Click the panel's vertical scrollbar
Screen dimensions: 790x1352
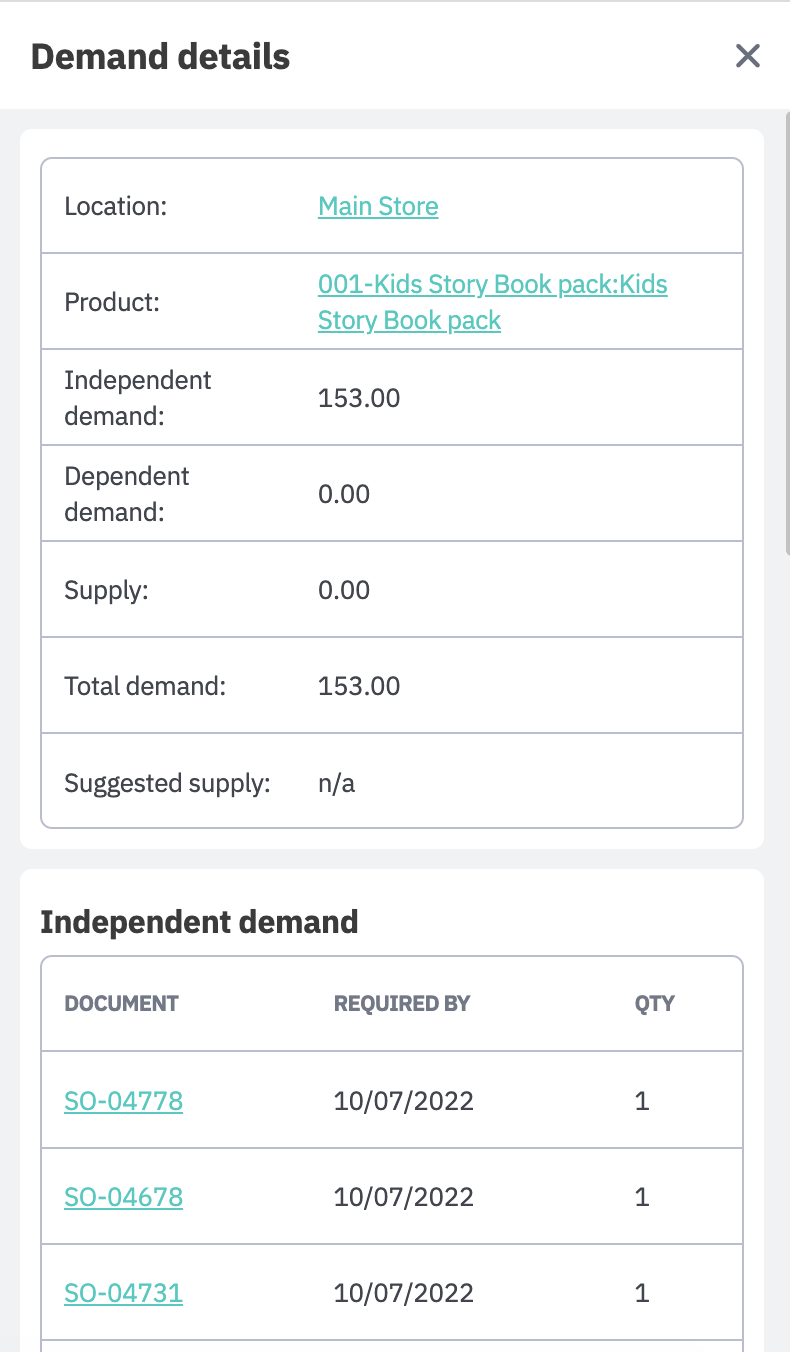(786, 330)
